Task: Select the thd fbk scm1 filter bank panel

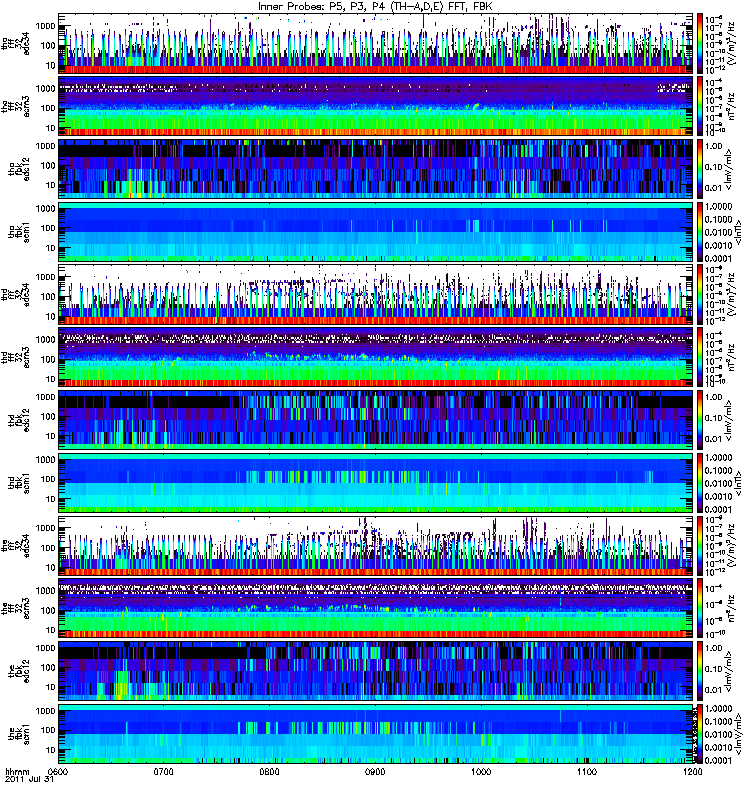Action: pyautogui.click(x=376, y=483)
